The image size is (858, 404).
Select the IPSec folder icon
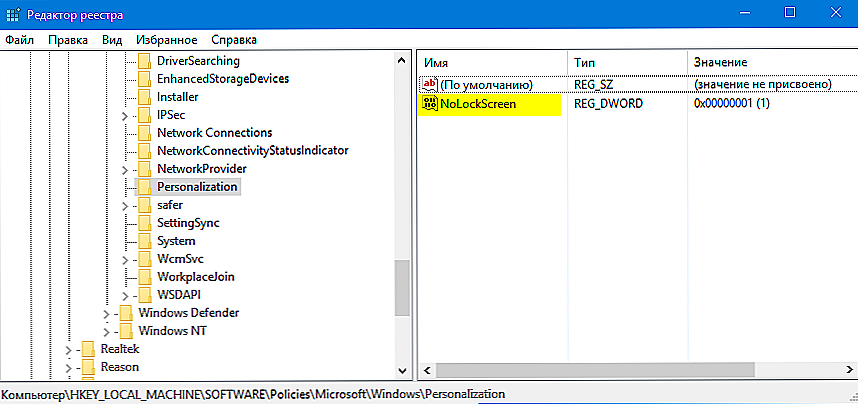point(144,115)
